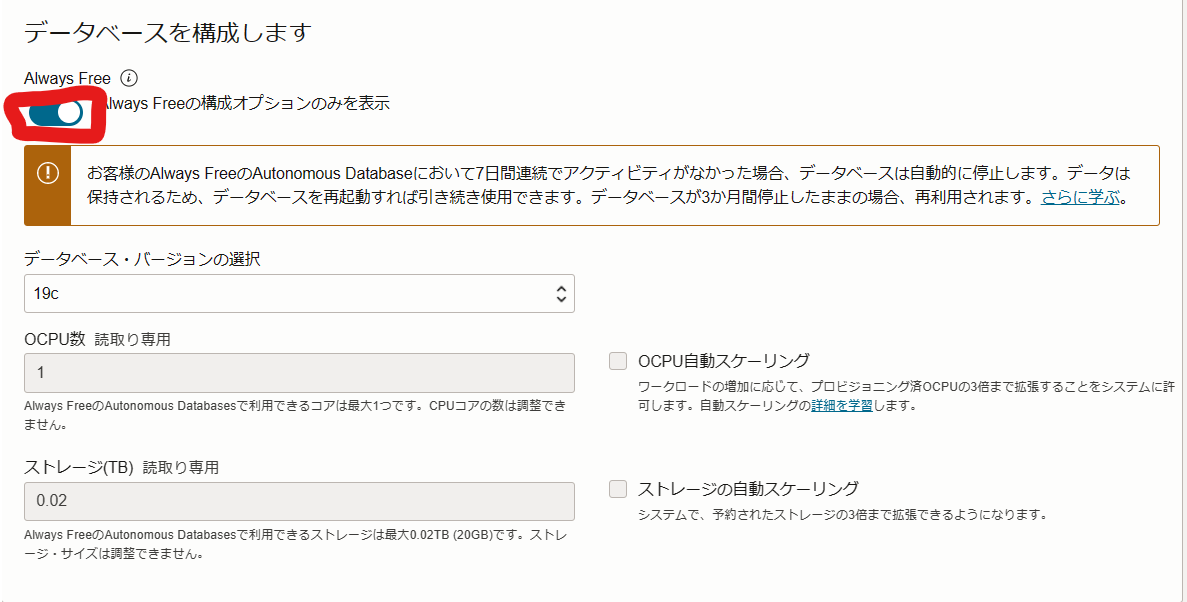Enable the ストレージの自動スケーリング checkbox

(618, 489)
